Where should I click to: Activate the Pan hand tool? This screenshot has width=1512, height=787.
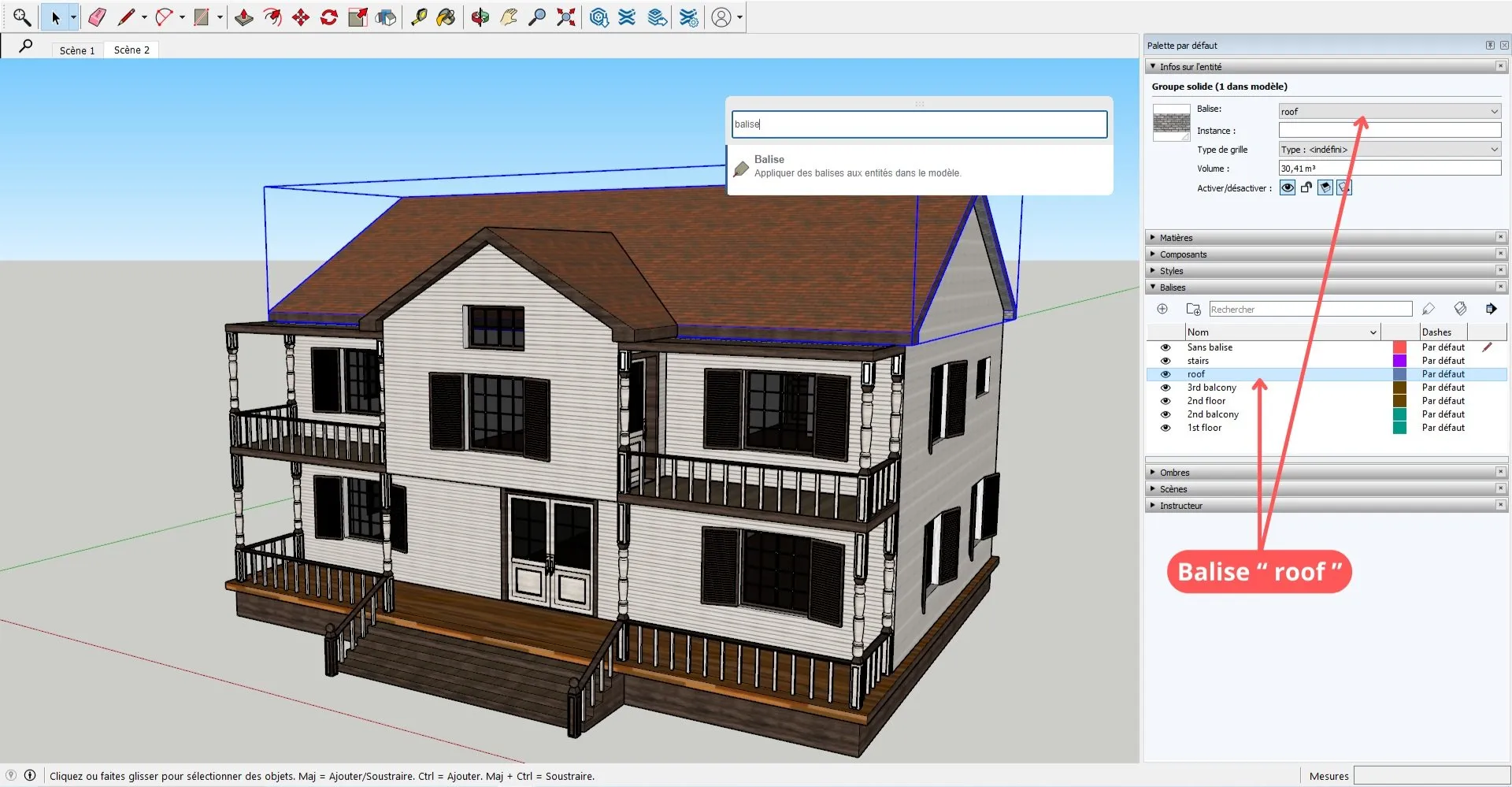509,17
